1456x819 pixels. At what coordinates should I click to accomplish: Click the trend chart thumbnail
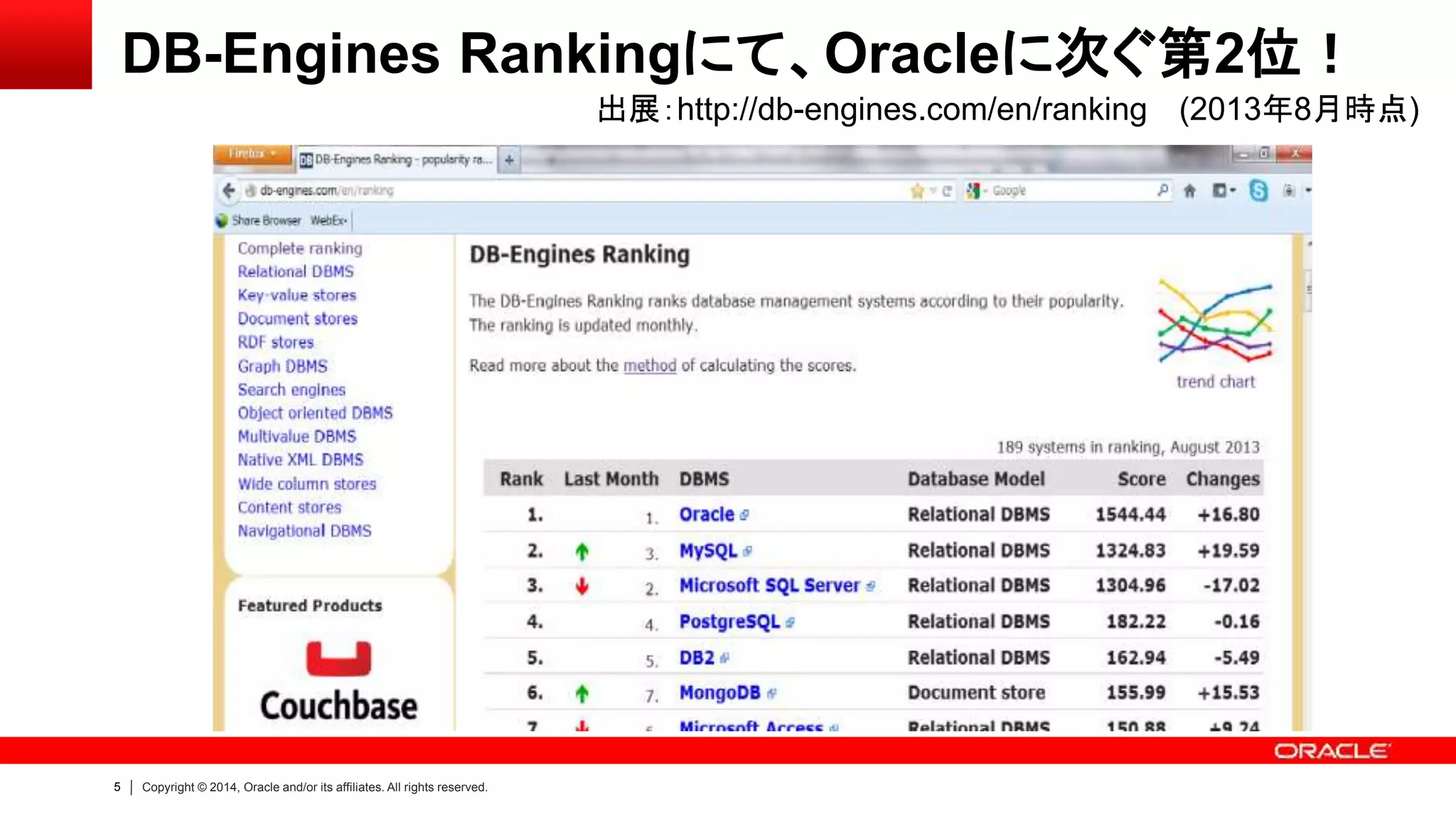[x=1215, y=321]
